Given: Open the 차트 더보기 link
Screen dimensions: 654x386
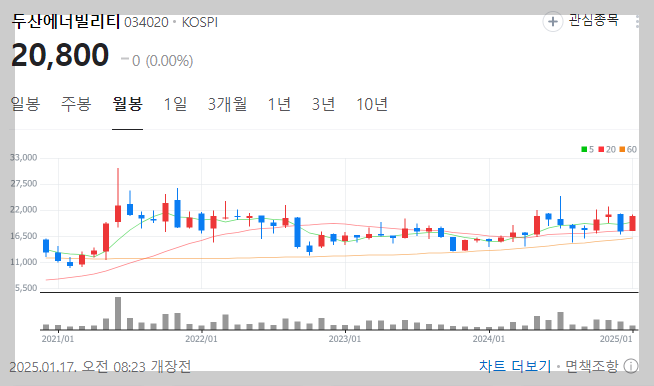Looking at the screenshot, I should (x=515, y=366).
